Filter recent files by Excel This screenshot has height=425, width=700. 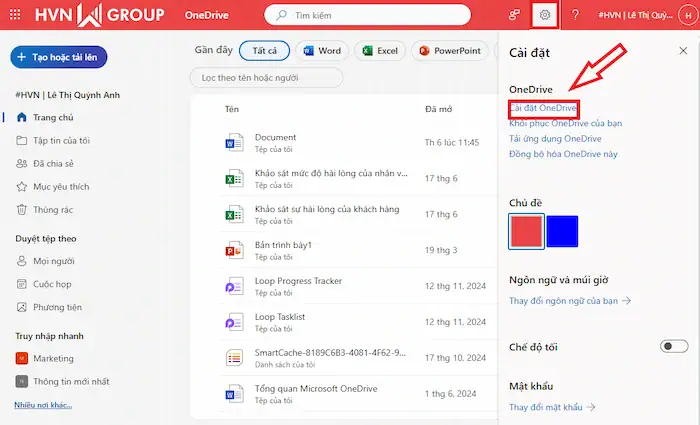pos(380,51)
